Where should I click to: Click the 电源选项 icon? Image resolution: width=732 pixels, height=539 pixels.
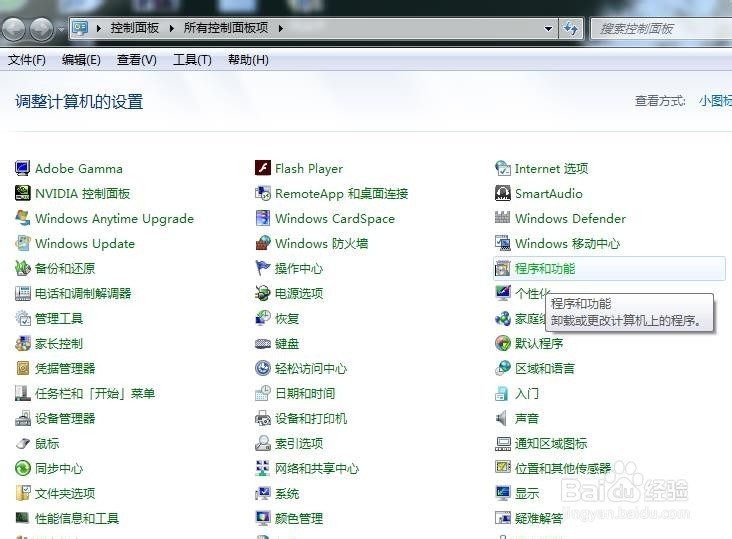click(263, 293)
